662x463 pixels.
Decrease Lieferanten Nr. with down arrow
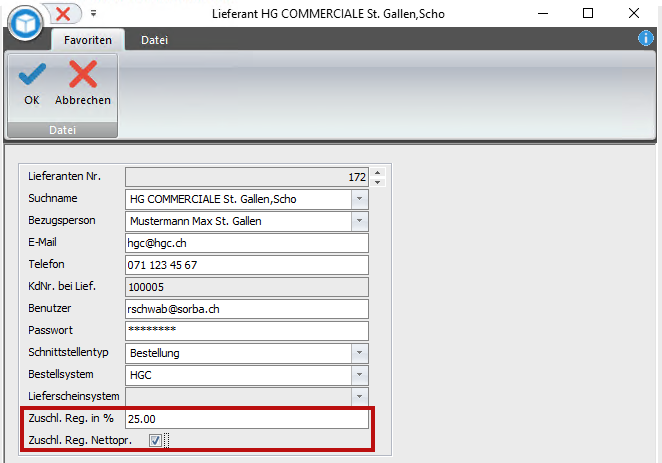[x=378, y=182]
